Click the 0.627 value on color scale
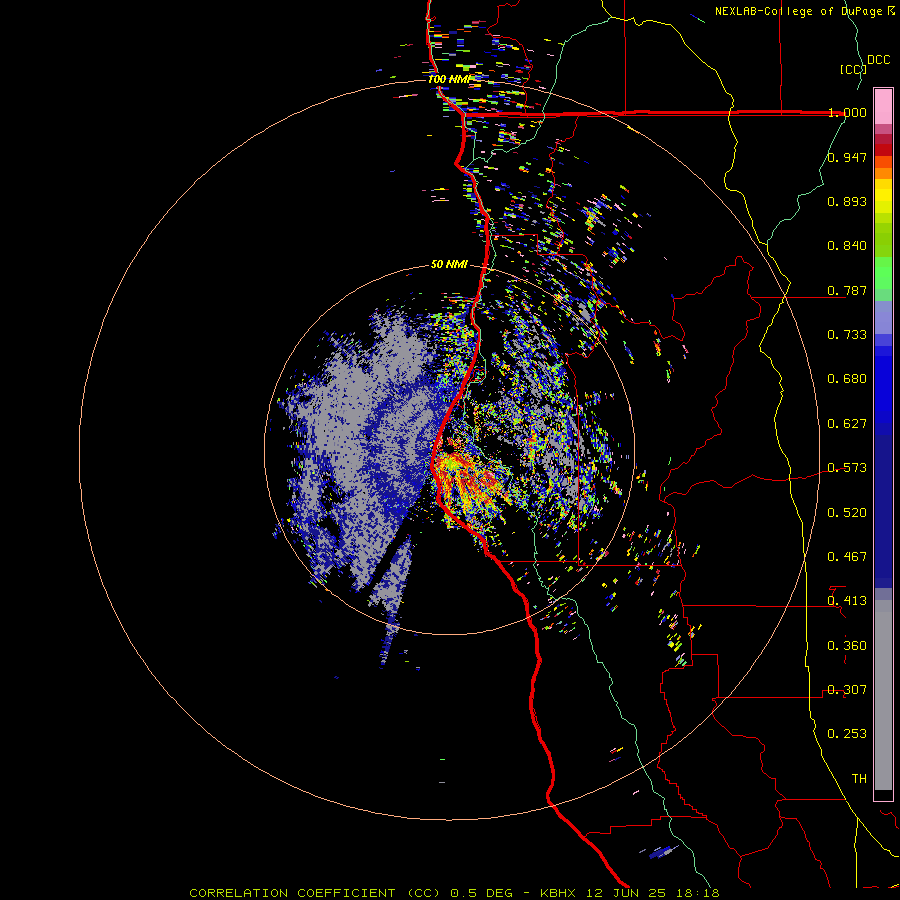This screenshot has height=900, width=900. coord(847,424)
